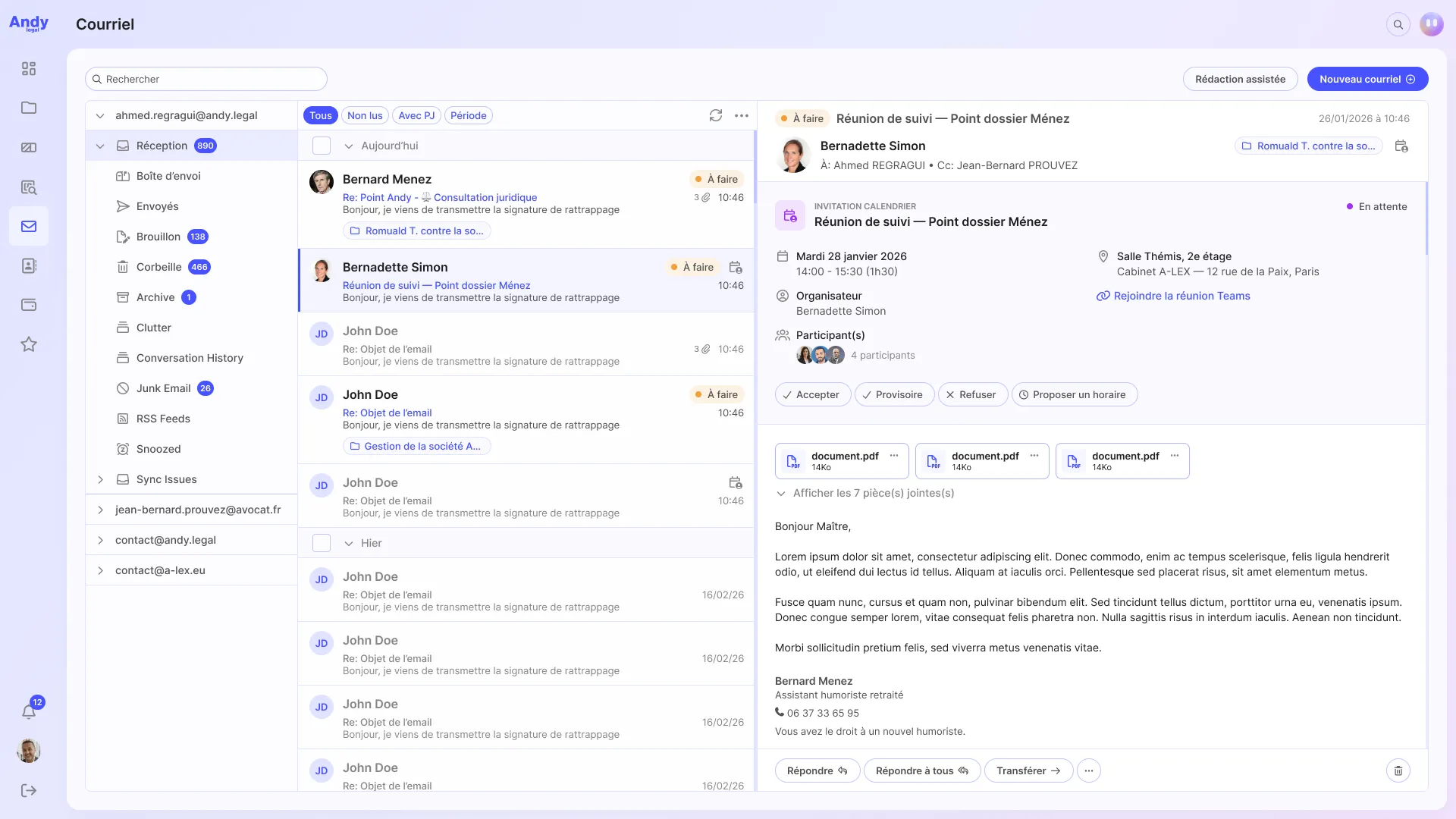This screenshot has width=1456, height=819.
Task: Open options of the second document.pdf attachment
Action: click(1034, 456)
